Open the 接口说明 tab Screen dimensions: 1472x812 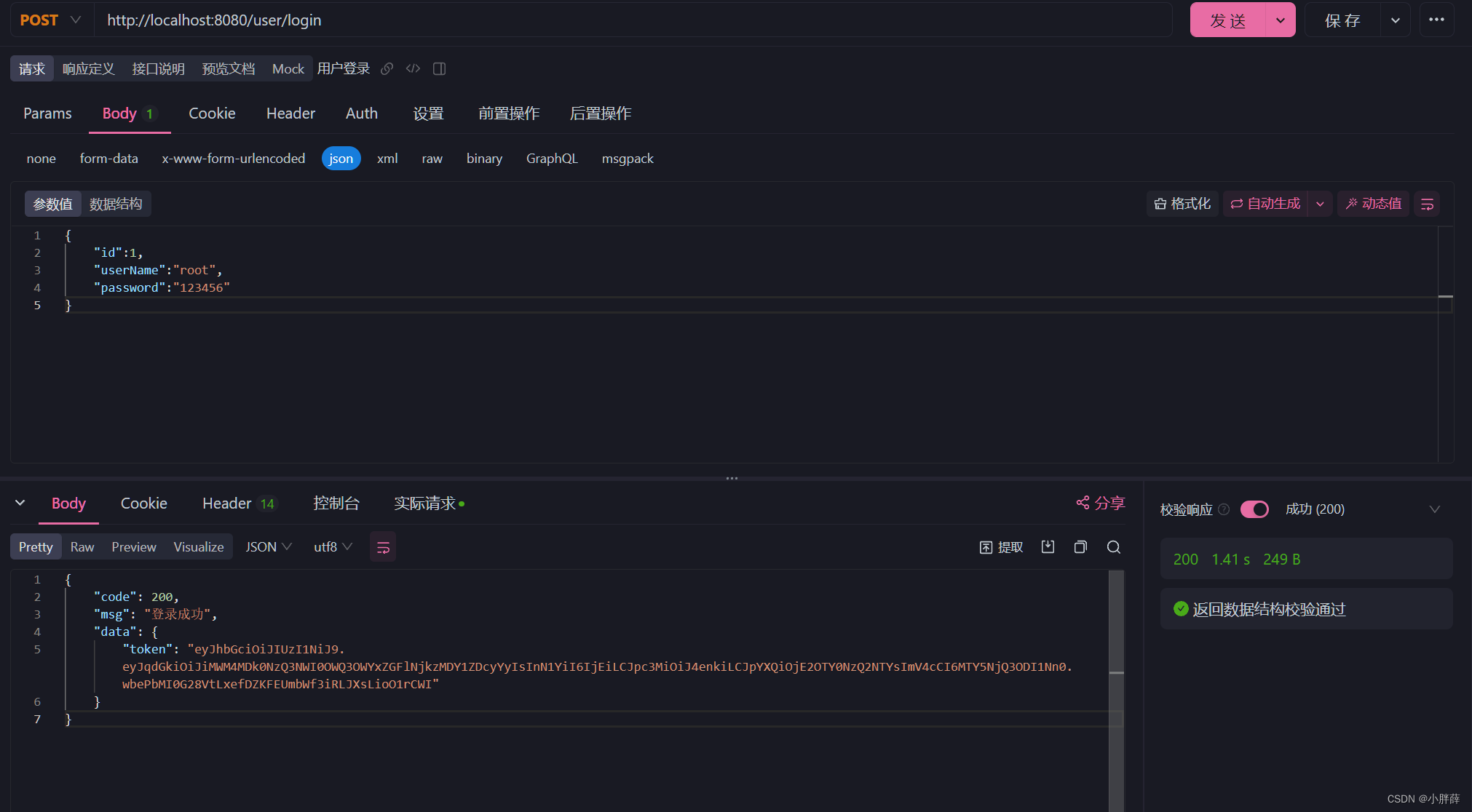pos(159,68)
